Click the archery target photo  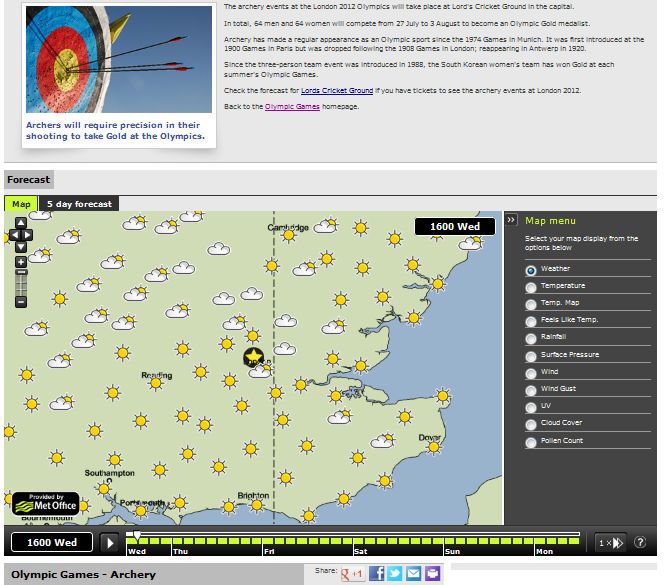point(119,59)
